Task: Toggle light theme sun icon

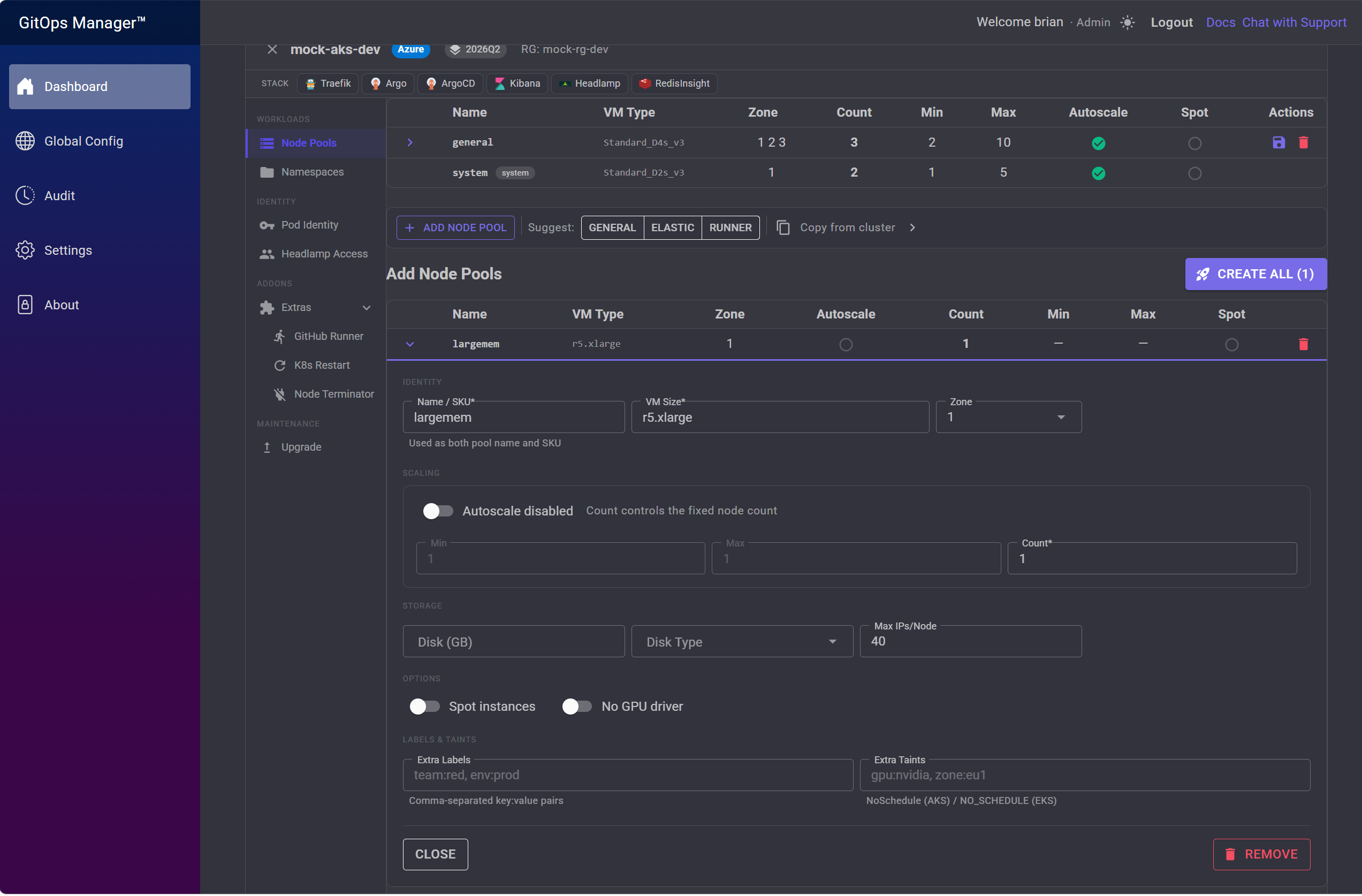Action: [1128, 22]
